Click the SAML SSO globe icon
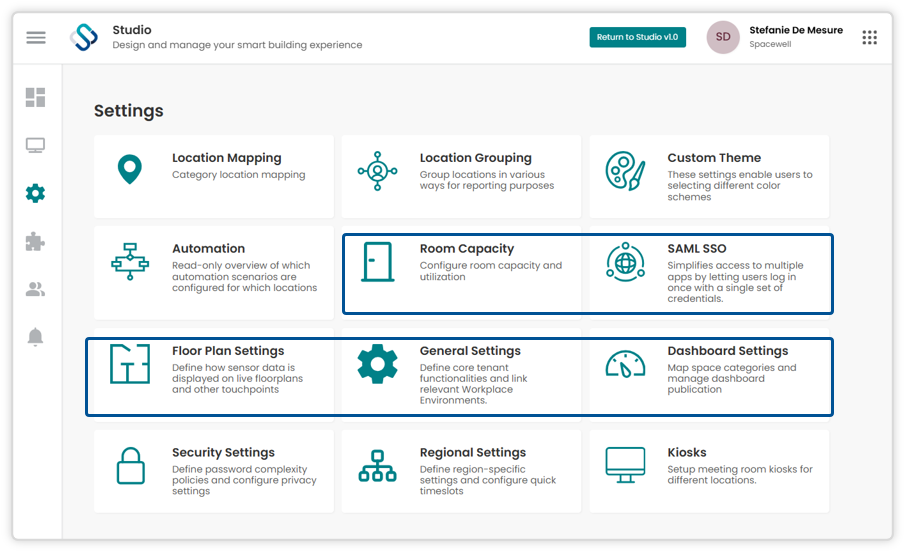 625,262
